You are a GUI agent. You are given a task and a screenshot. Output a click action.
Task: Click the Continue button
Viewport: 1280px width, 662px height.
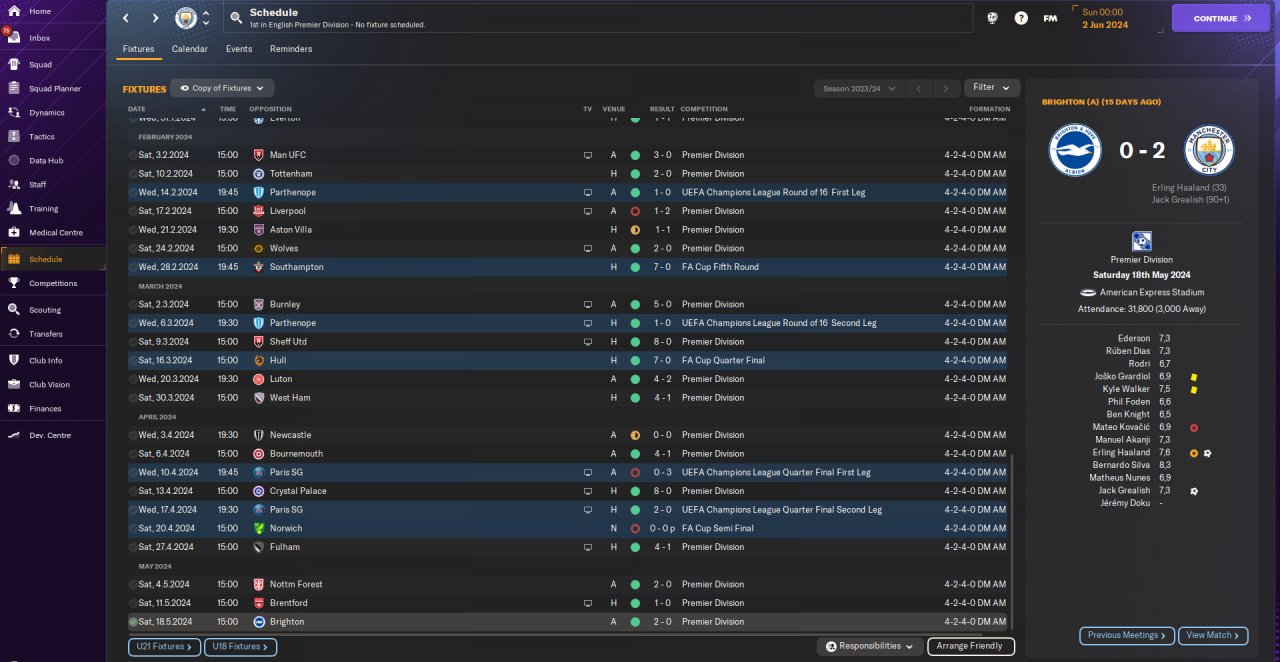click(x=1221, y=18)
